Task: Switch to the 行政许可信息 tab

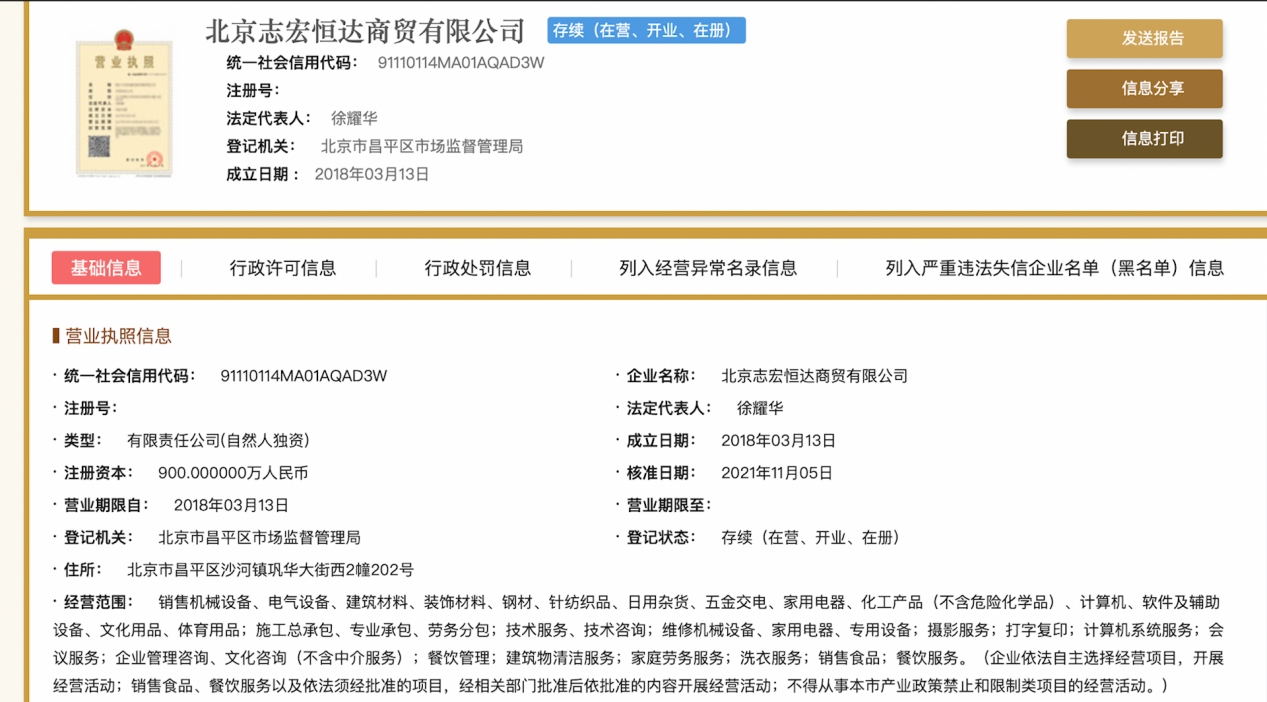Action: [283, 268]
